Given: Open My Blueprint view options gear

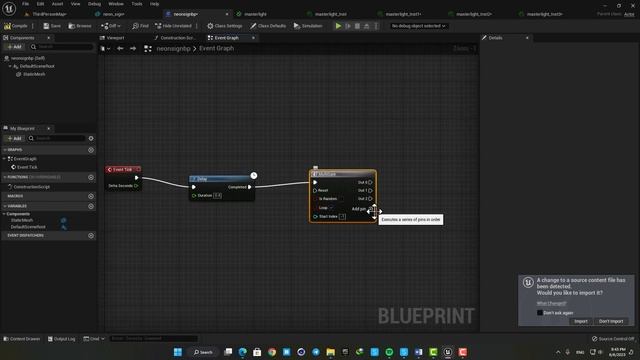Looking at the screenshot, I should pyautogui.click(x=91, y=138).
